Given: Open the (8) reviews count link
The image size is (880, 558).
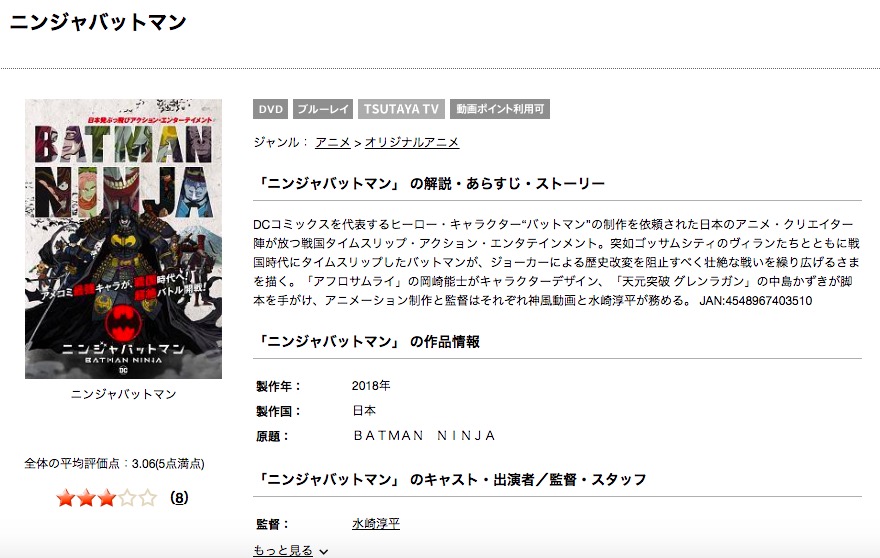Looking at the screenshot, I should 179,498.
